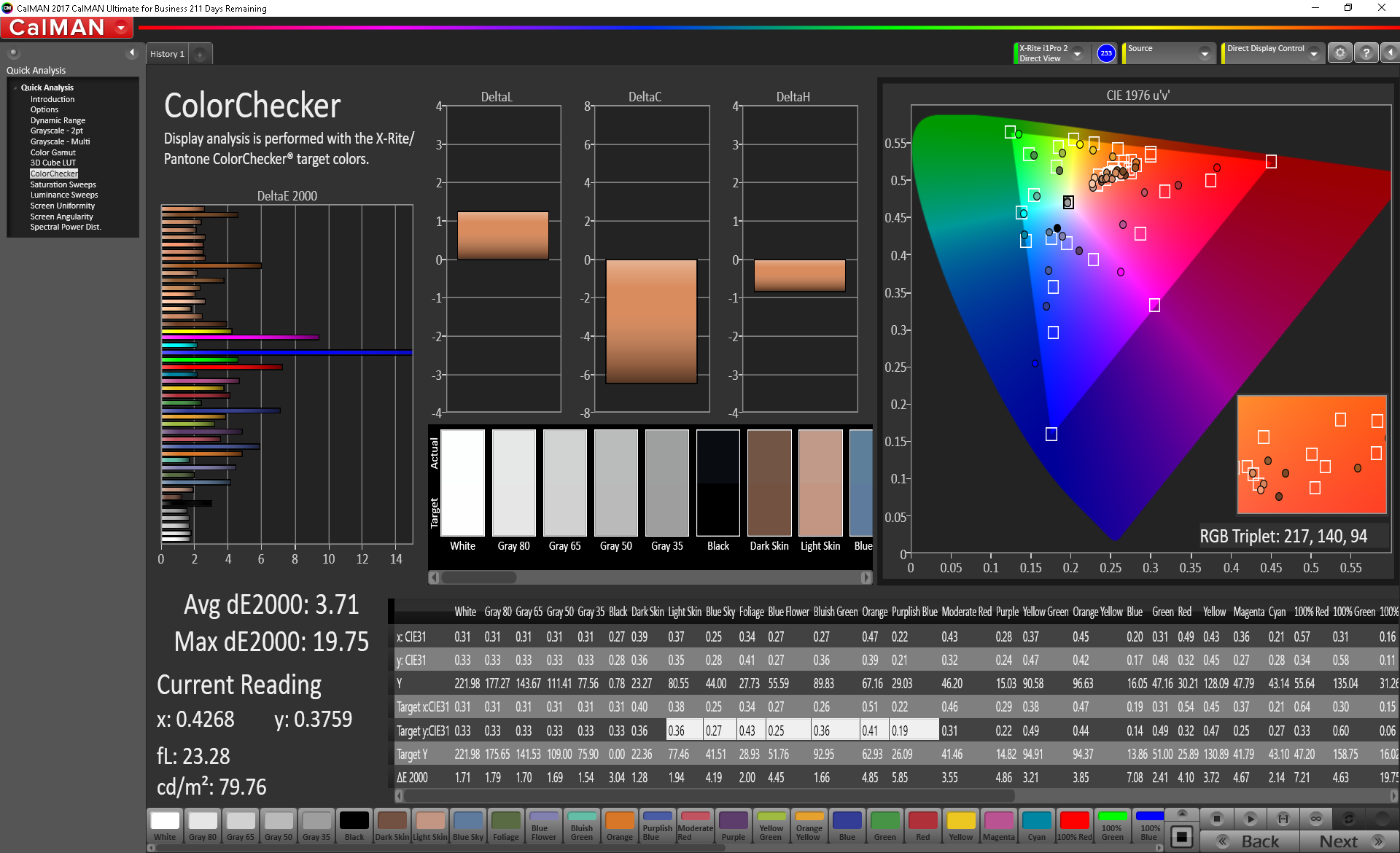Select the Black color patch
Image resolution: width=1400 pixels, height=853 pixels.
[x=354, y=826]
